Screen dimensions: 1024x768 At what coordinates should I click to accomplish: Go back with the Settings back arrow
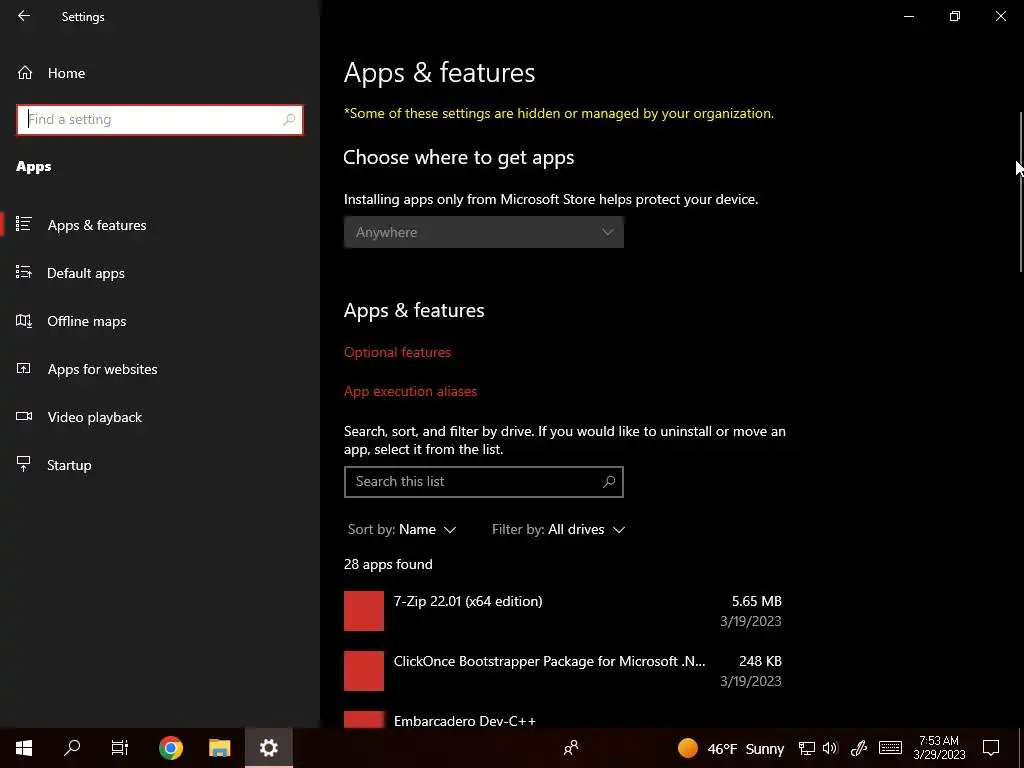coord(24,16)
